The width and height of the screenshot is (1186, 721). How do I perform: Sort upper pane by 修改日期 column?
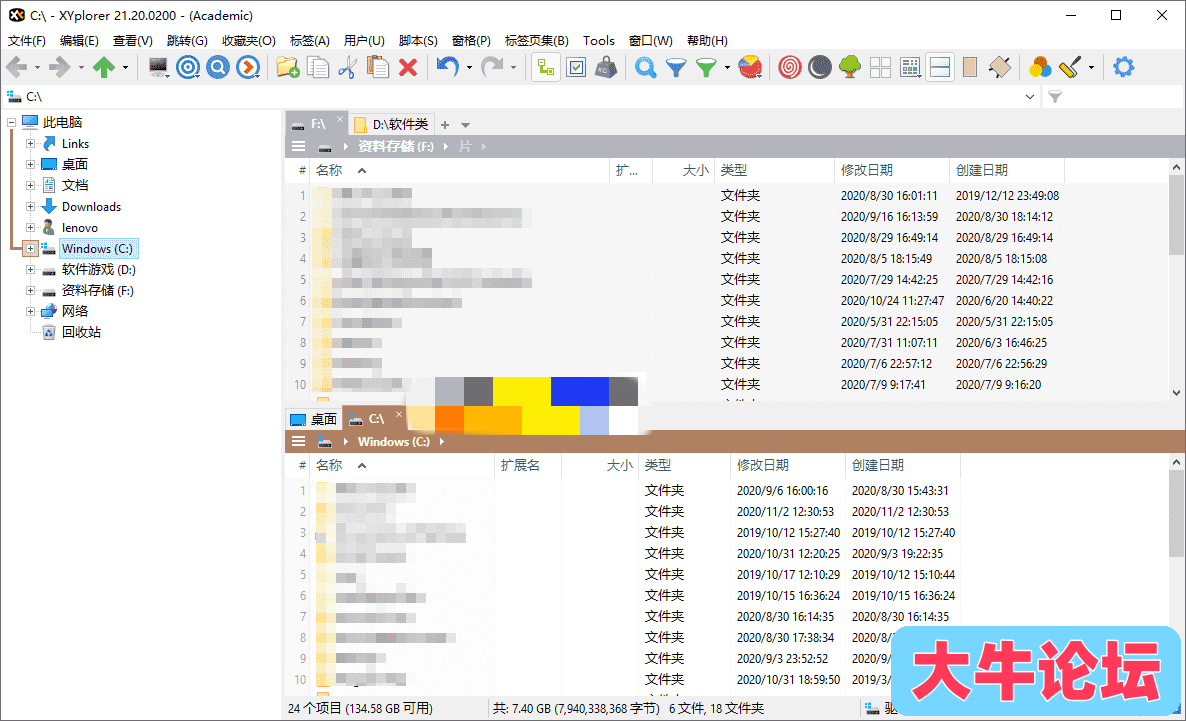891,170
